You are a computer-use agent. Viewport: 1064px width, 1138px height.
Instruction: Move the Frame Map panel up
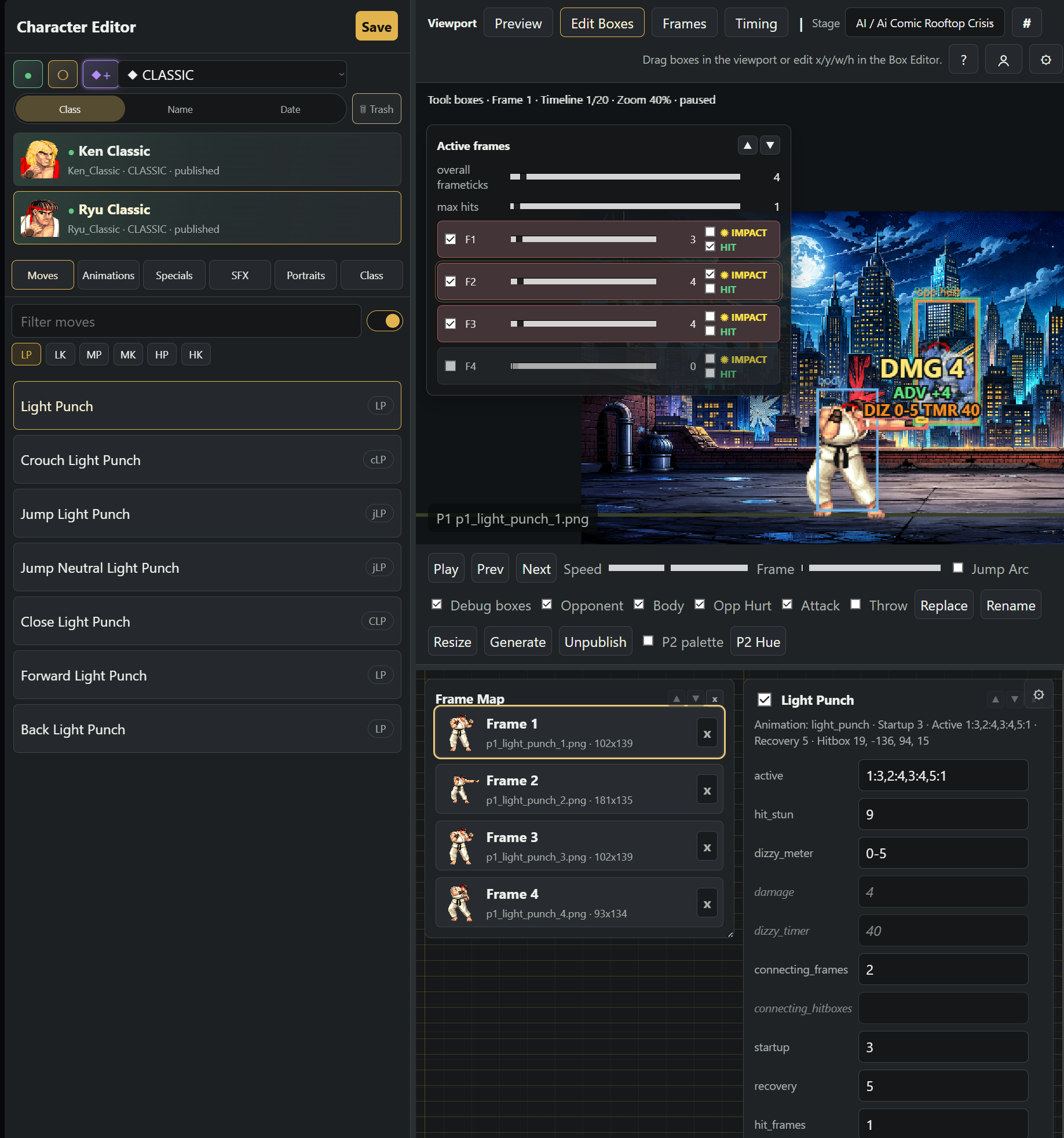pos(677,698)
